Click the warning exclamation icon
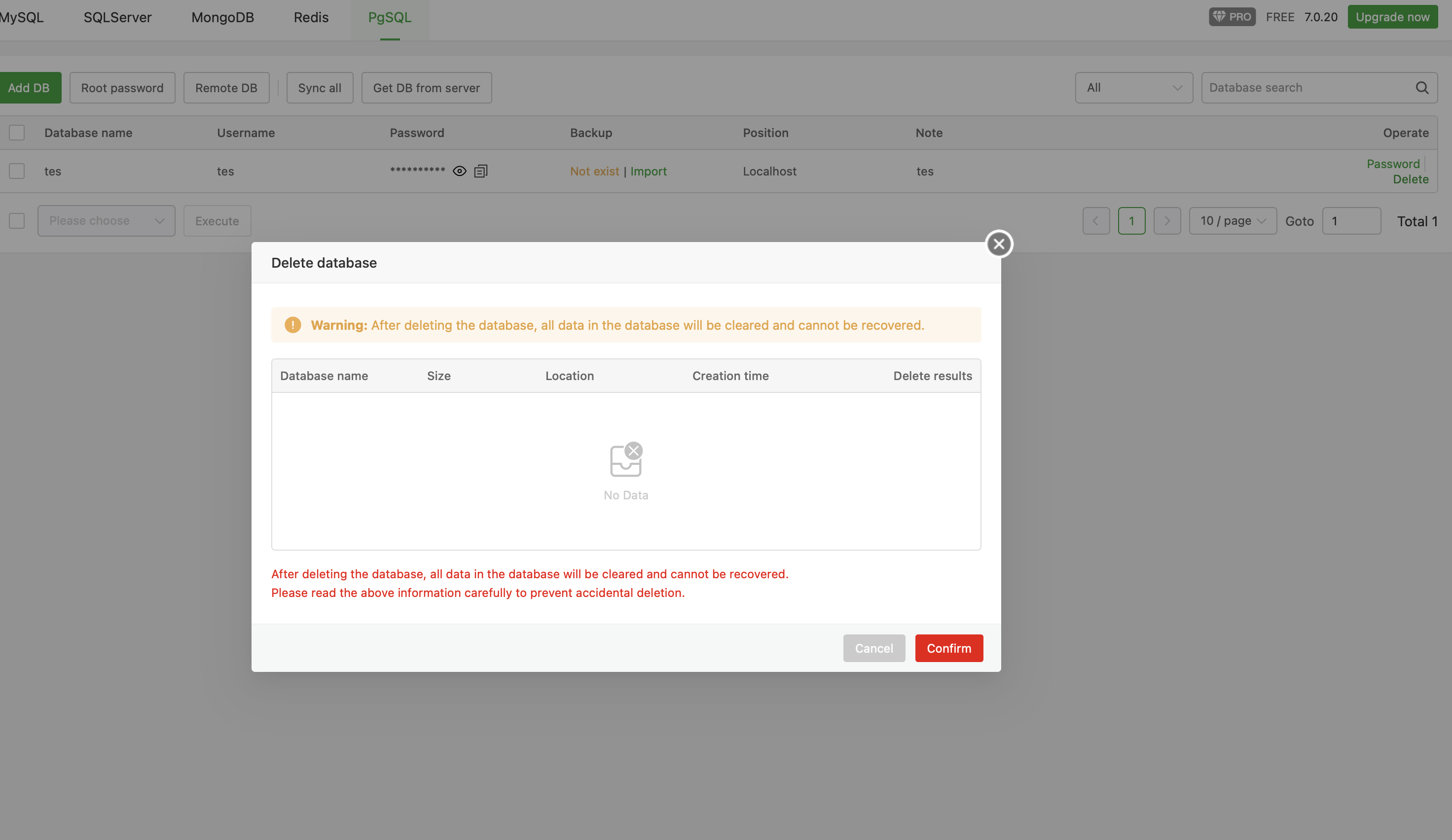Screen dimensions: 1452x840 tap(292, 325)
